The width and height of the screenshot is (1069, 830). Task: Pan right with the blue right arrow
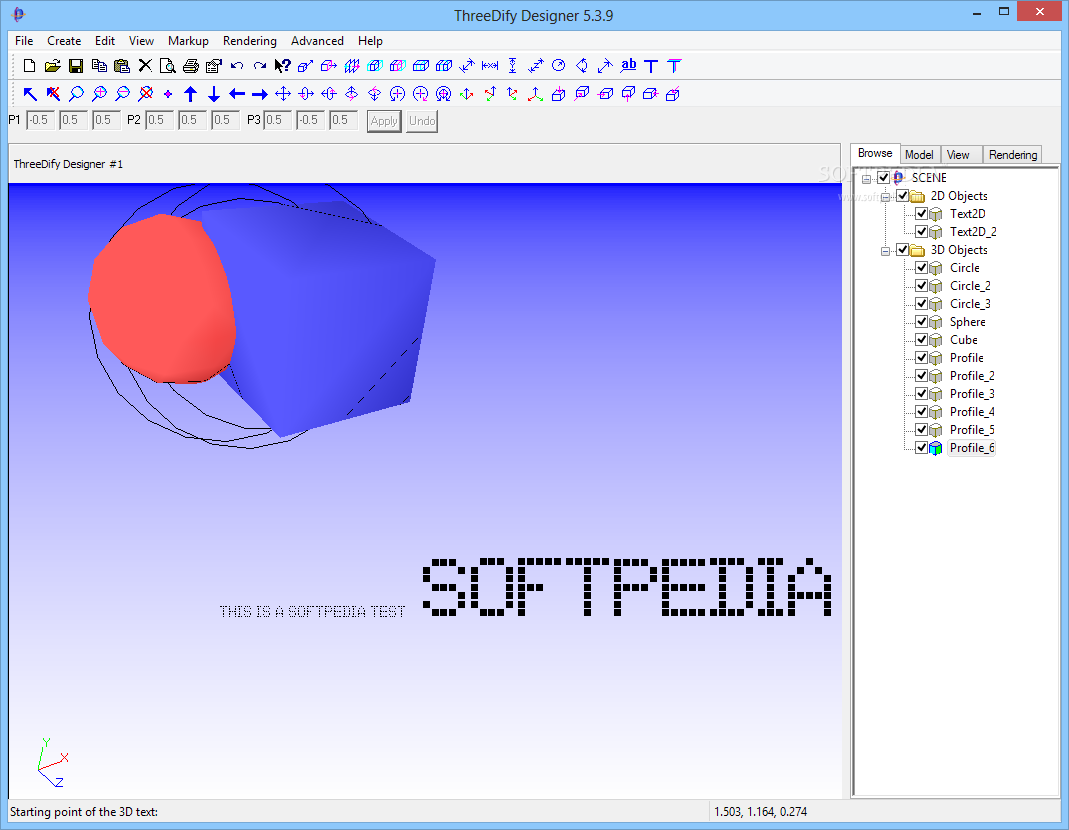pyautogui.click(x=260, y=94)
